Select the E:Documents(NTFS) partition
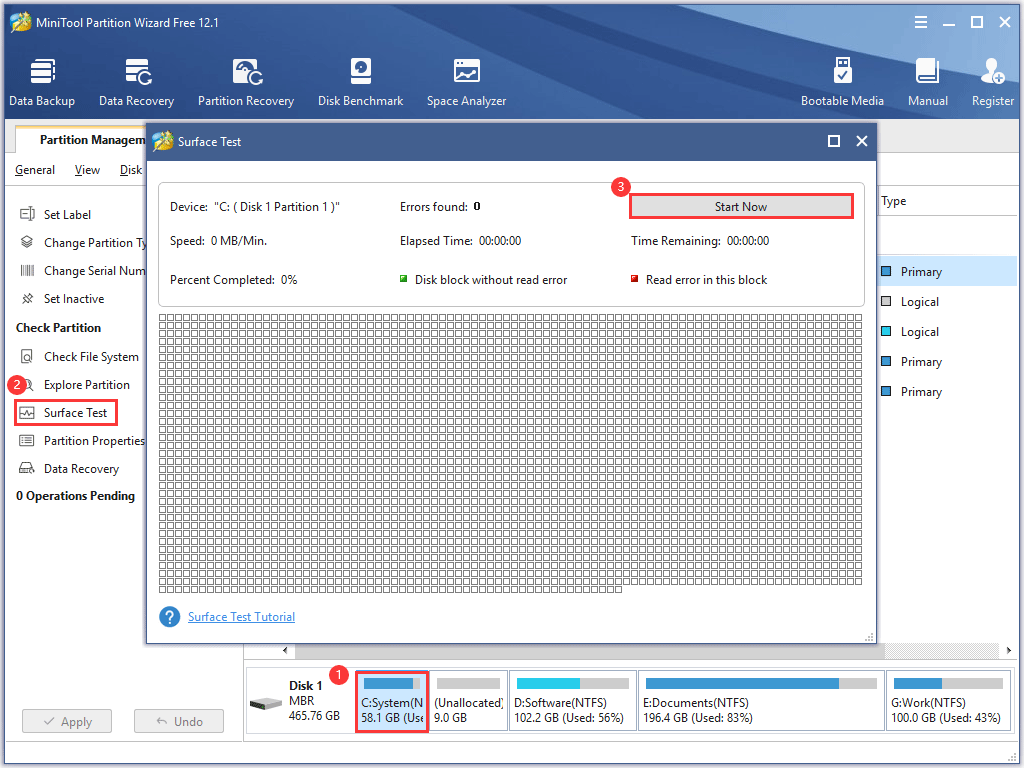1024x768 pixels. point(761,701)
